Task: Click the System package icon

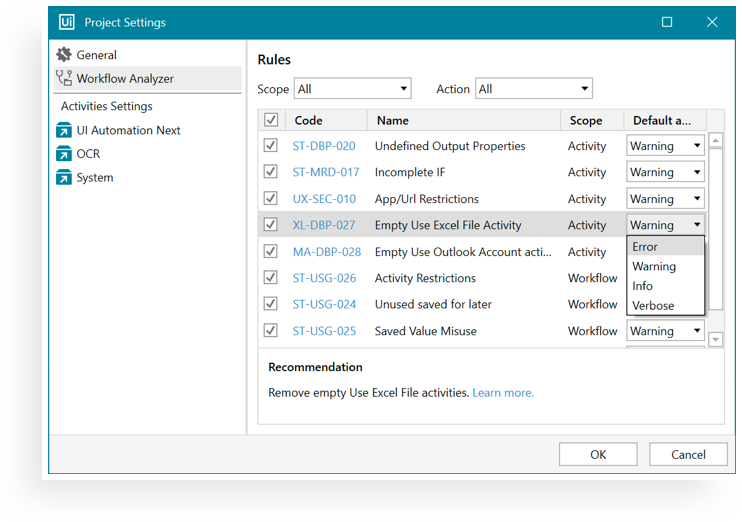Action: pos(64,177)
